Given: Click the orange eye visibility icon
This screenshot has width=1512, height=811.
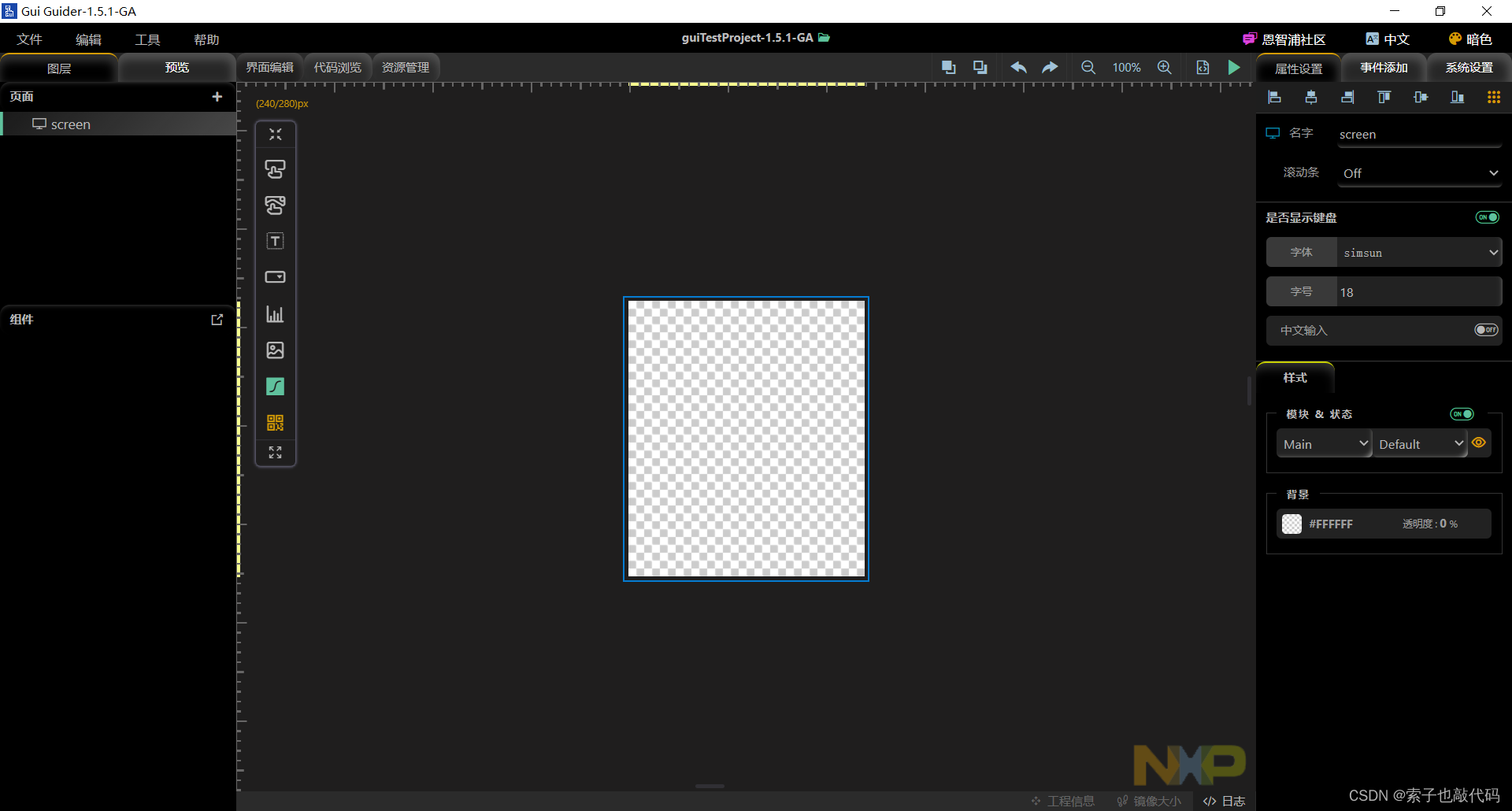Looking at the screenshot, I should coord(1479,443).
